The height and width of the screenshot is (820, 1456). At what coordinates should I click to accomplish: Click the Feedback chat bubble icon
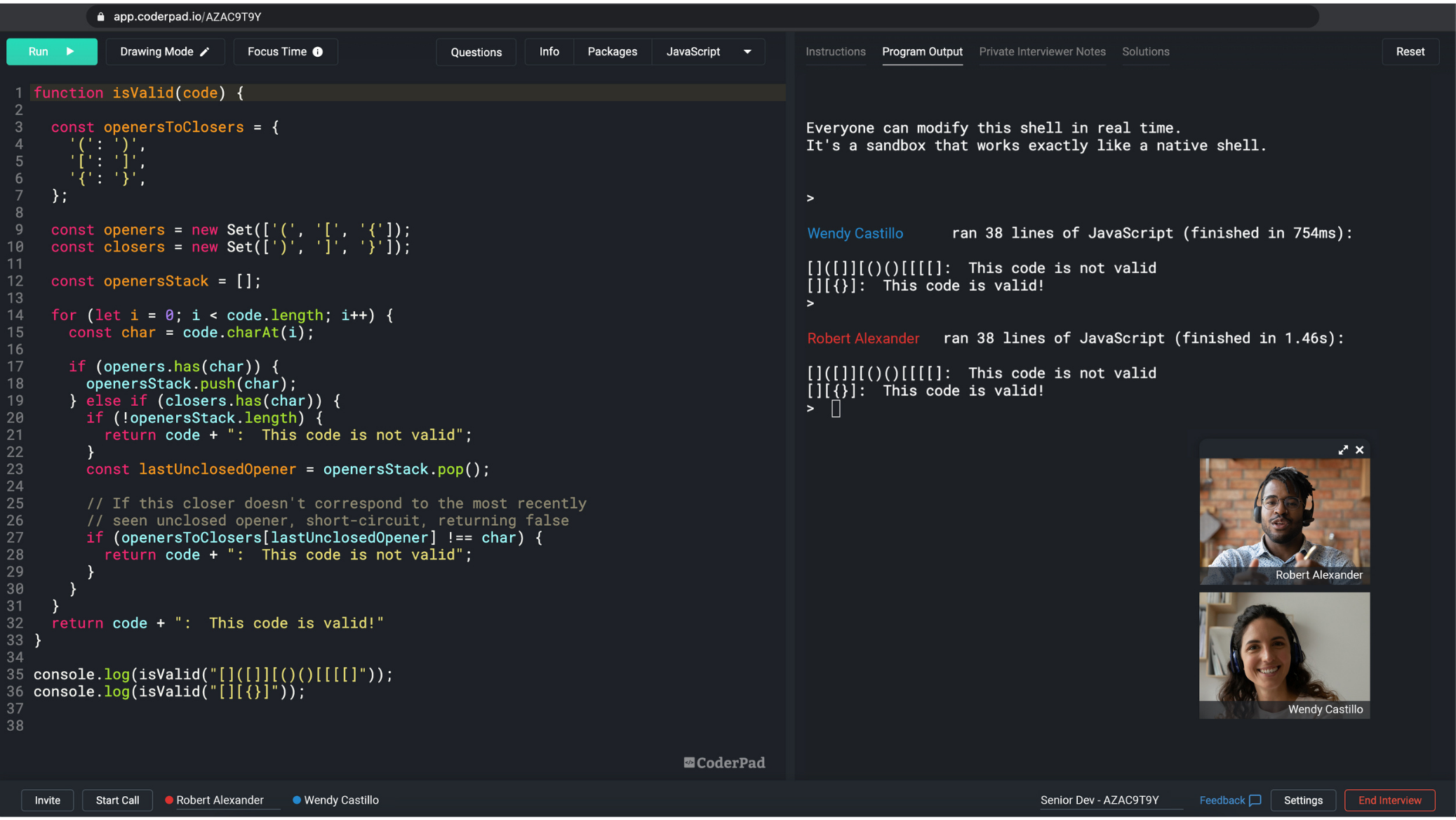1255,800
